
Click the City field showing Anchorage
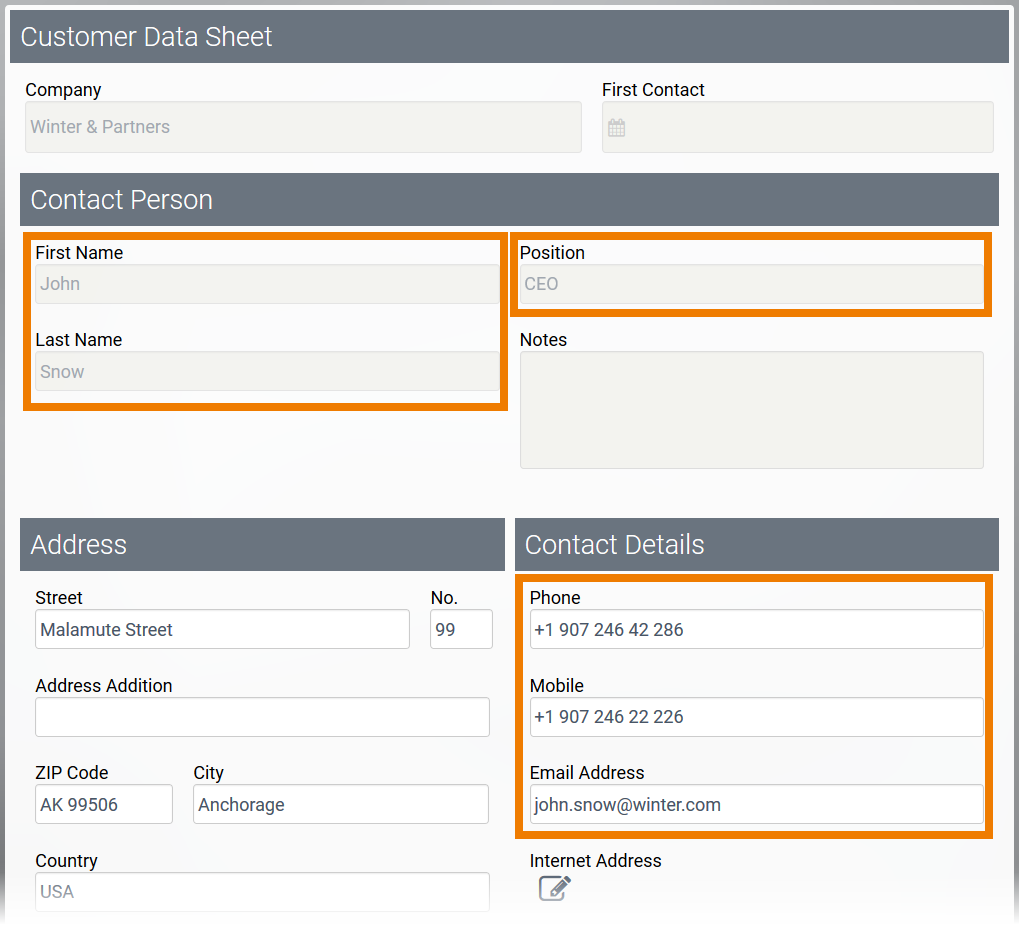[x=340, y=804]
